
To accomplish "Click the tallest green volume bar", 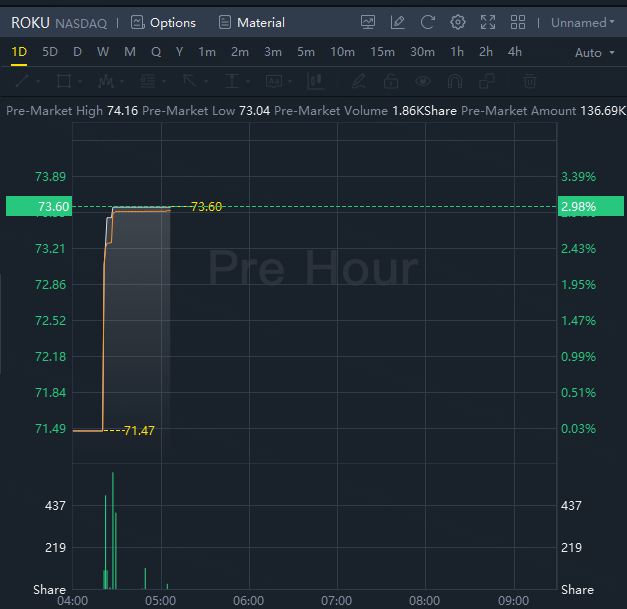I will coord(113,530).
